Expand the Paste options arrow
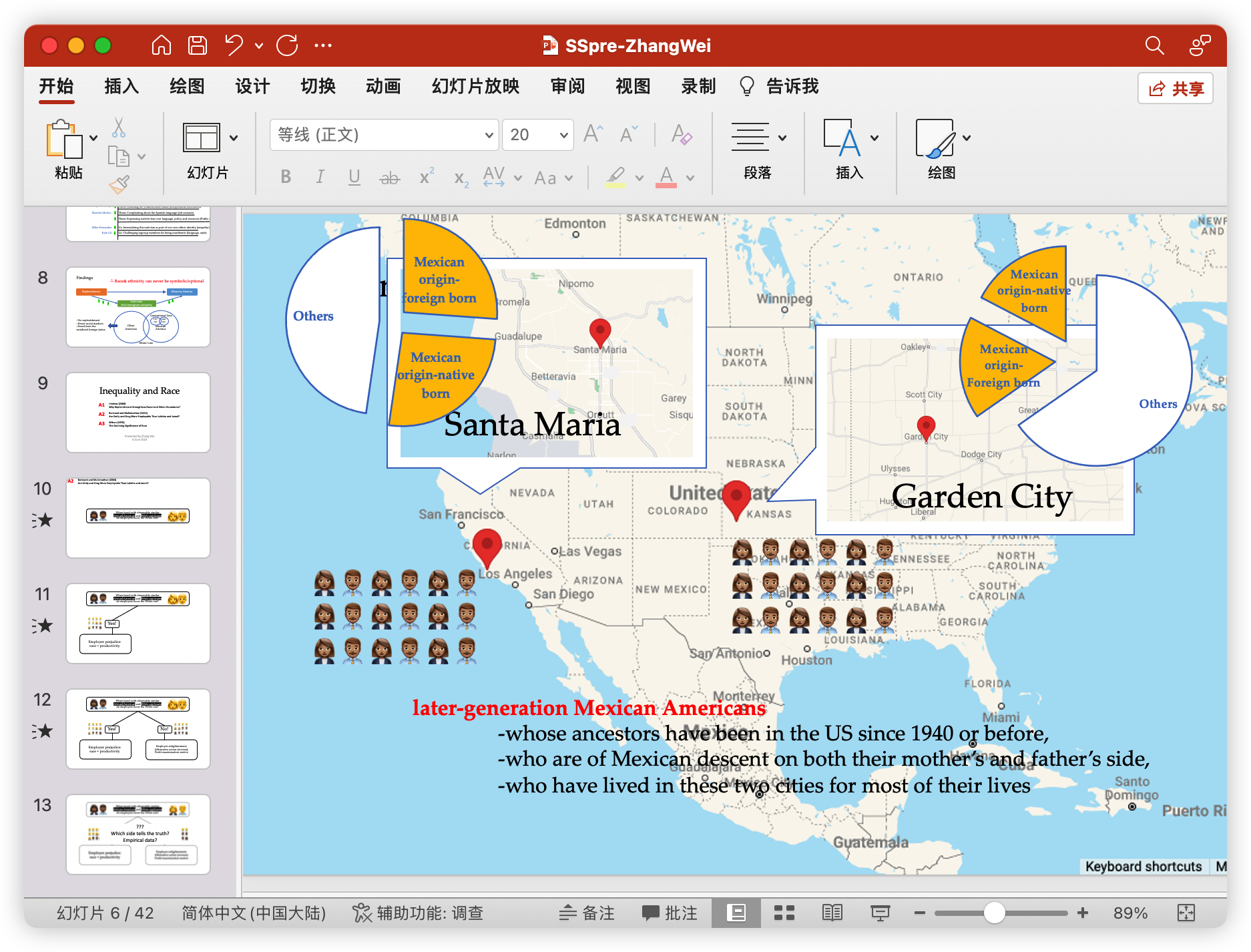This screenshot has height=952, width=1251. [93, 138]
